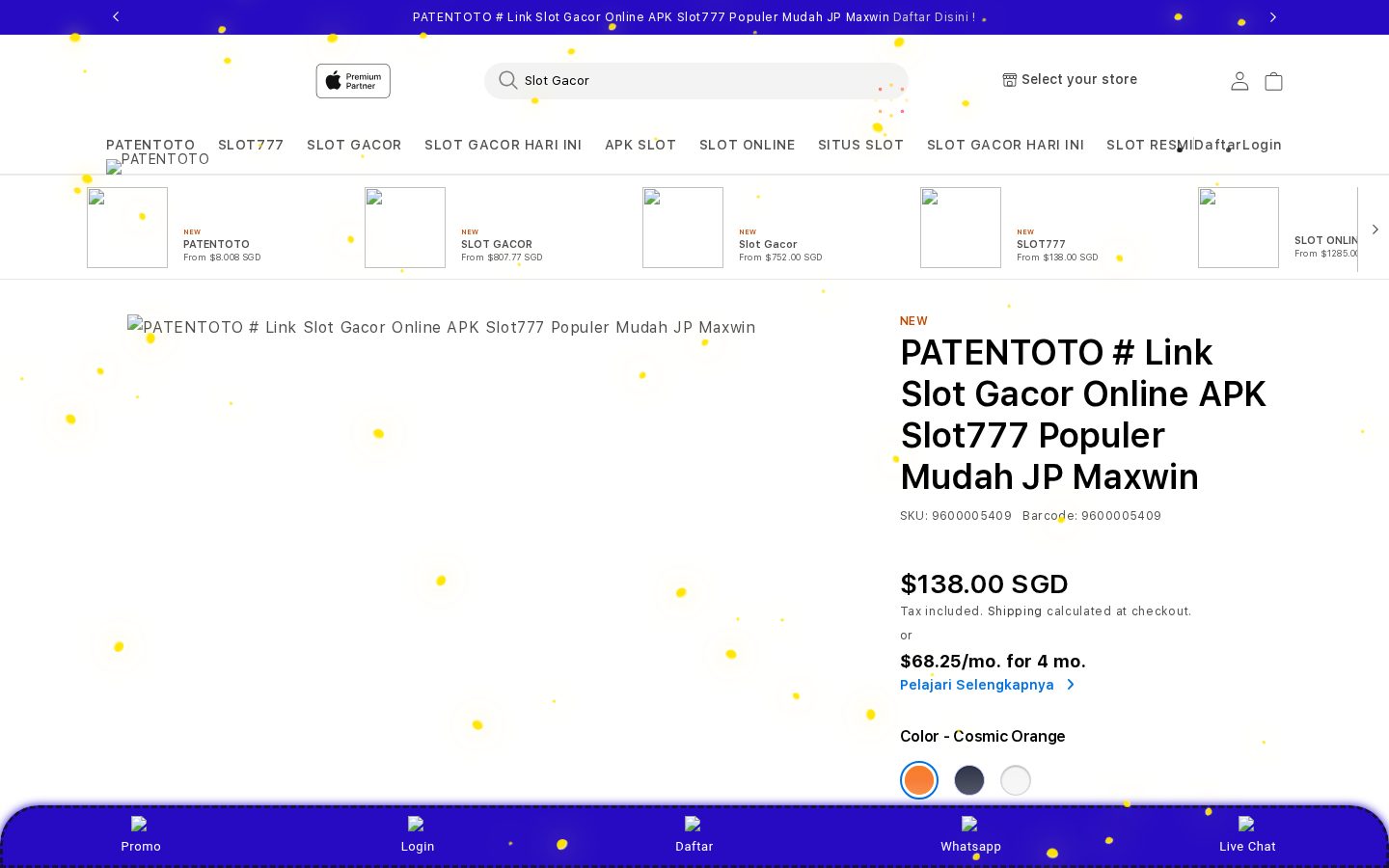Click the Whatsapp icon in bottom bar
Screen dimensions: 1389x868
click(969, 824)
